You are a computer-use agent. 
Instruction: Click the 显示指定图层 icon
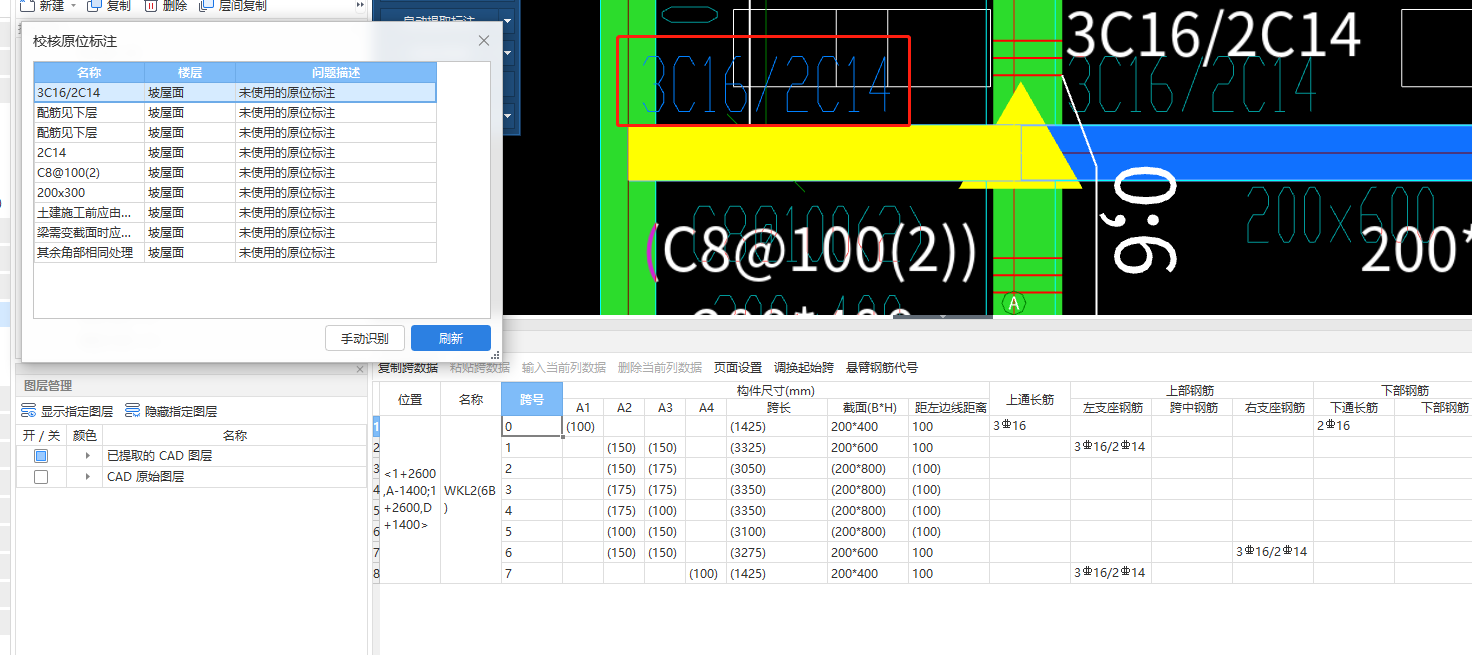tap(29, 411)
